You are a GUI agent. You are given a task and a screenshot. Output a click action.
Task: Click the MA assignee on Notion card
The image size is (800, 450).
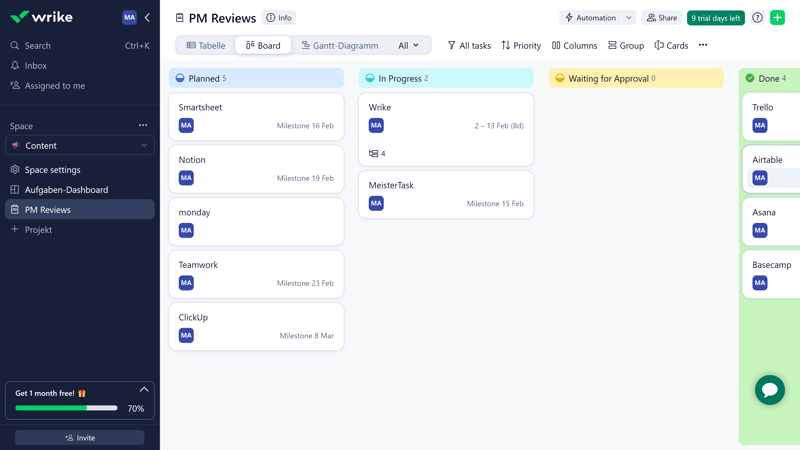tap(186, 178)
